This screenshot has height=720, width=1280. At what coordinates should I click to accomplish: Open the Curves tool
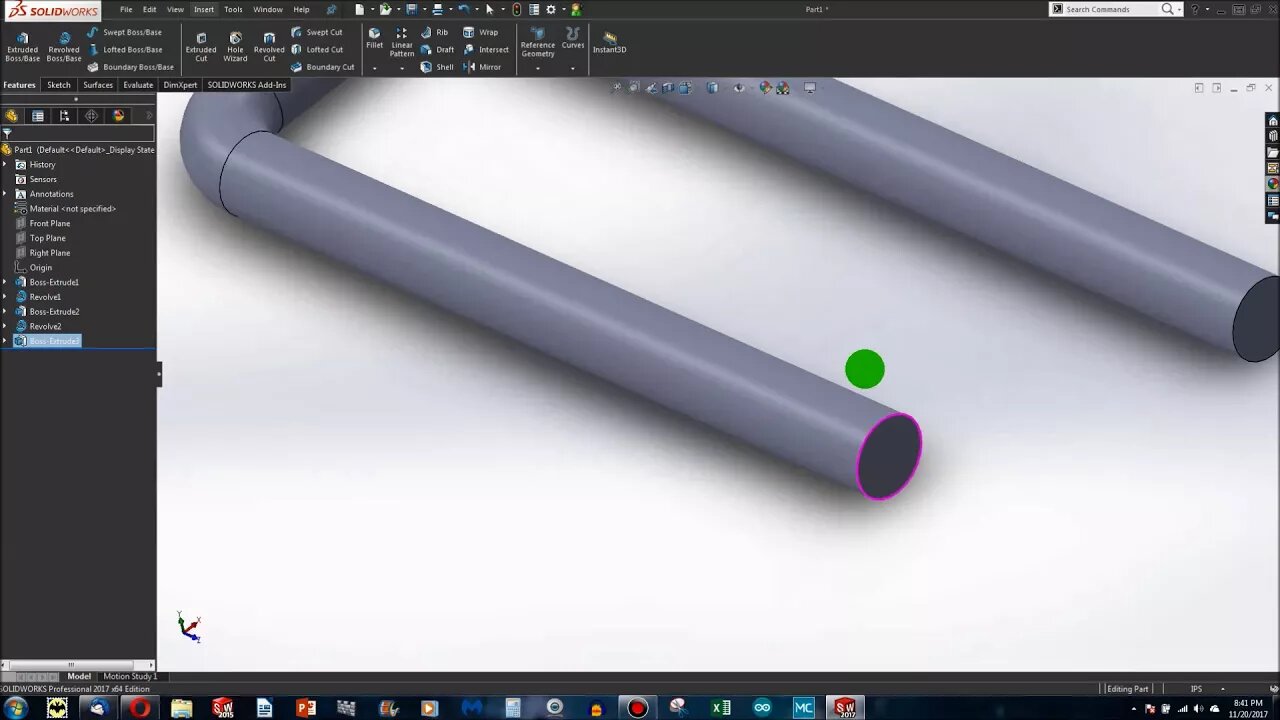click(573, 38)
